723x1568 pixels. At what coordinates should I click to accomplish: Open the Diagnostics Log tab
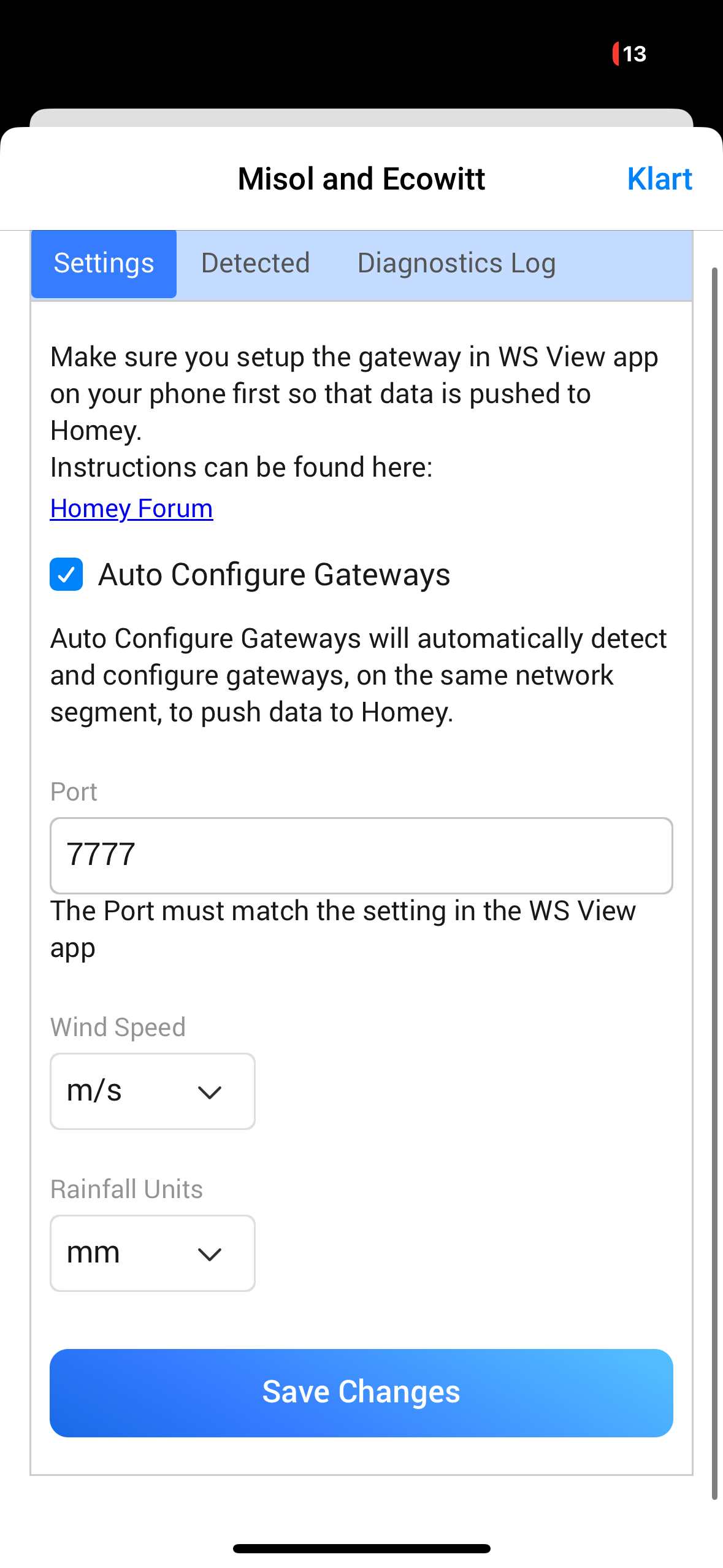pyautogui.click(x=456, y=263)
